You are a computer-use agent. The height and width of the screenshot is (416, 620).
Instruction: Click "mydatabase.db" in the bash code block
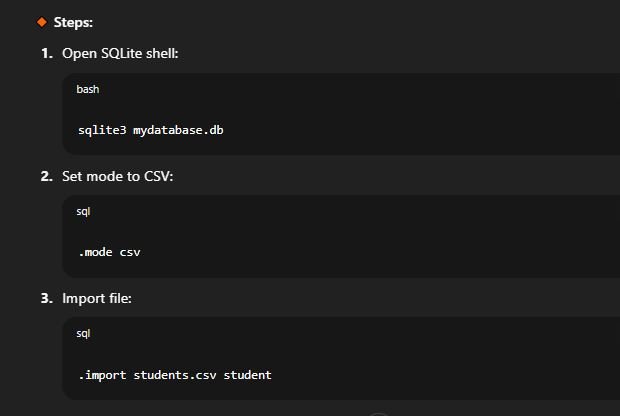click(178, 130)
